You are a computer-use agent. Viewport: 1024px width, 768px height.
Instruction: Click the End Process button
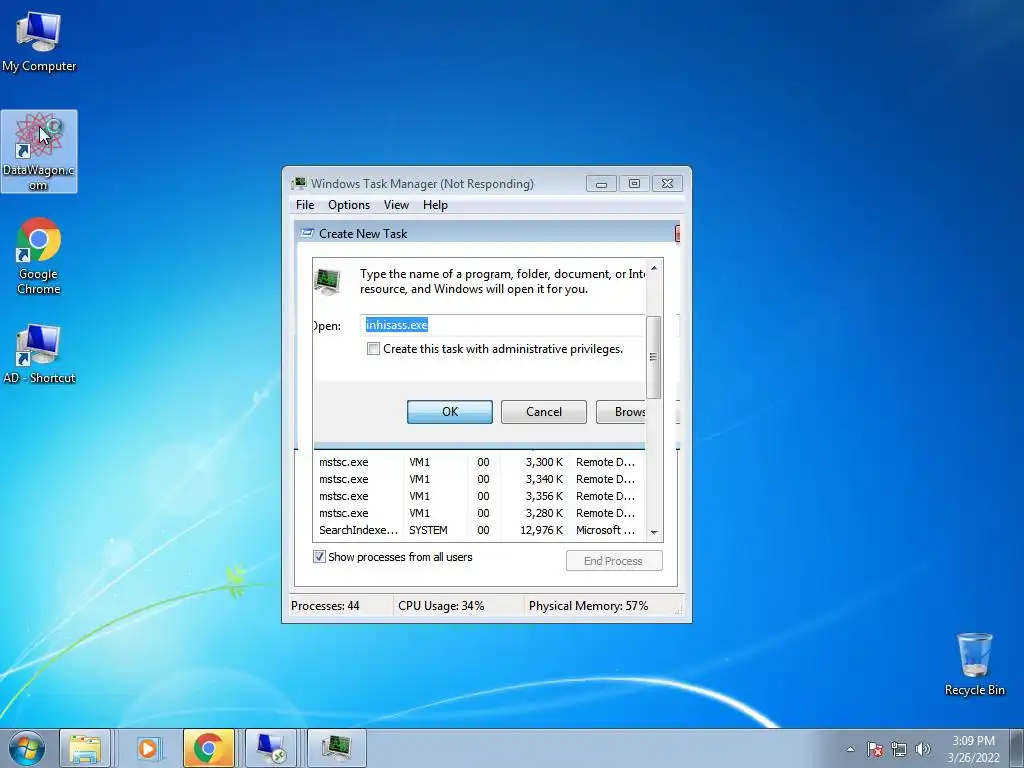coord(614,561)
